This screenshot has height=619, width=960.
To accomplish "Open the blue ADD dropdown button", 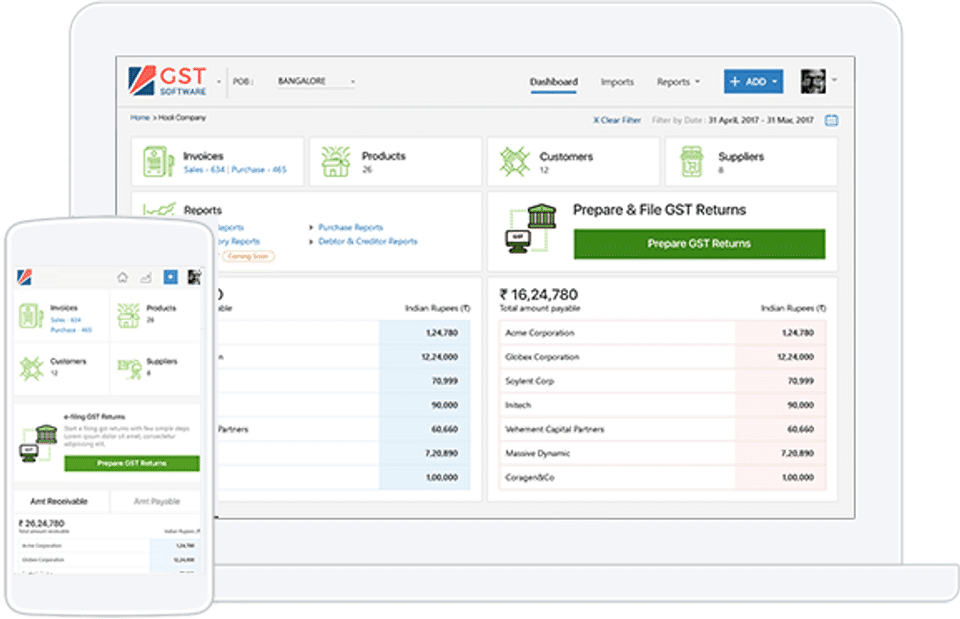I will coord(753,81).
